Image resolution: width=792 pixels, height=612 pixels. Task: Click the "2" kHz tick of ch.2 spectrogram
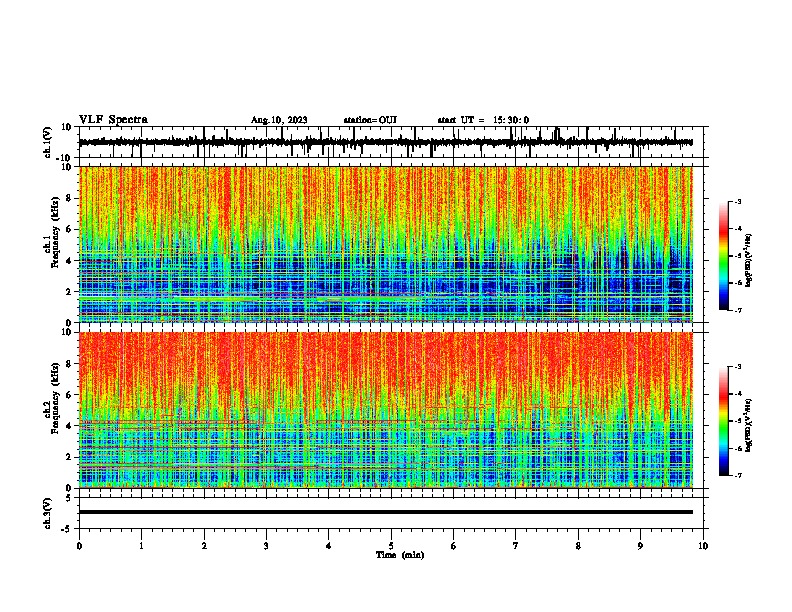[69, 457]
